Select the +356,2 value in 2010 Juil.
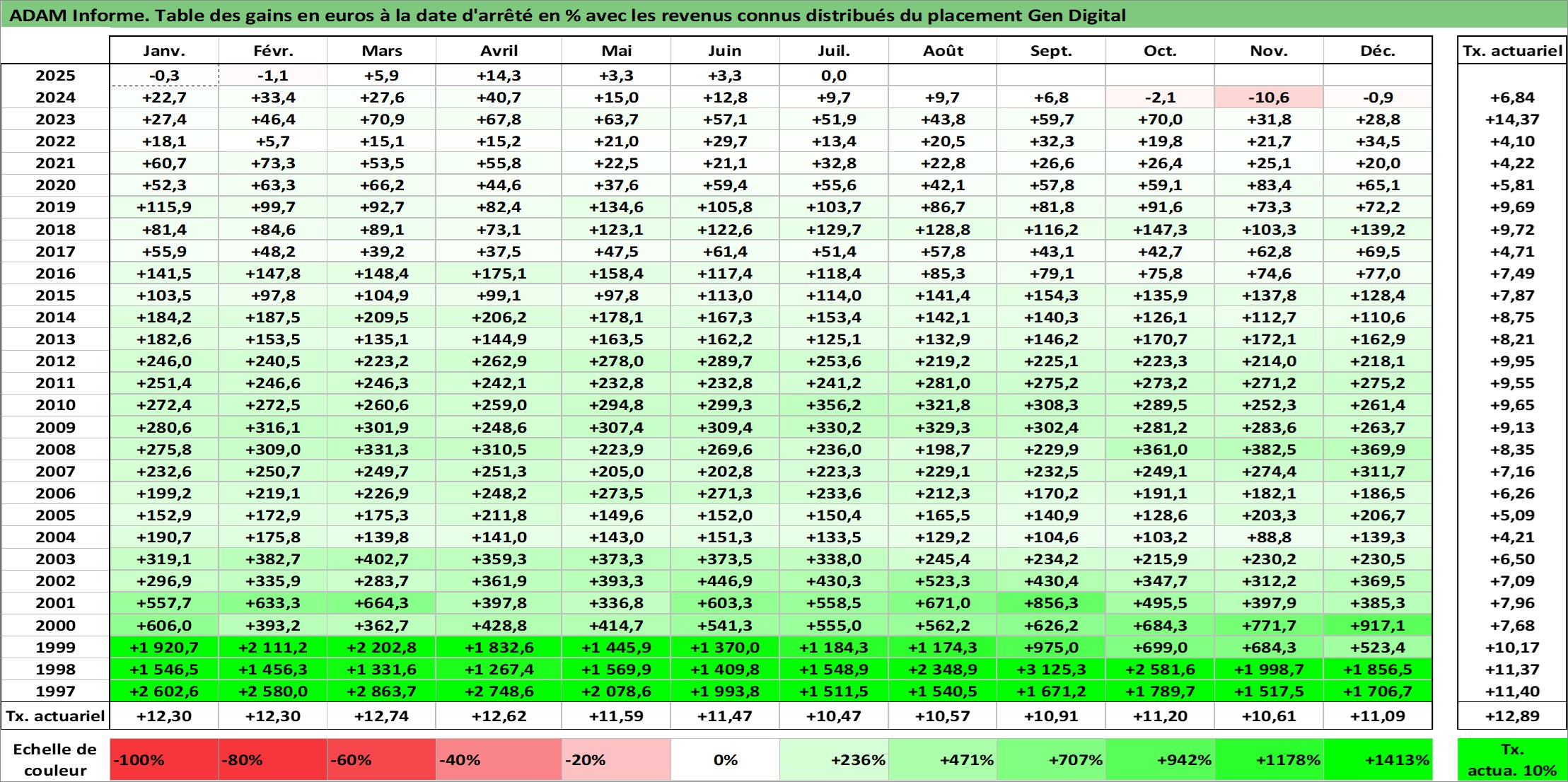This screenshot has width=1568, height=782. (x=834, y=405)
